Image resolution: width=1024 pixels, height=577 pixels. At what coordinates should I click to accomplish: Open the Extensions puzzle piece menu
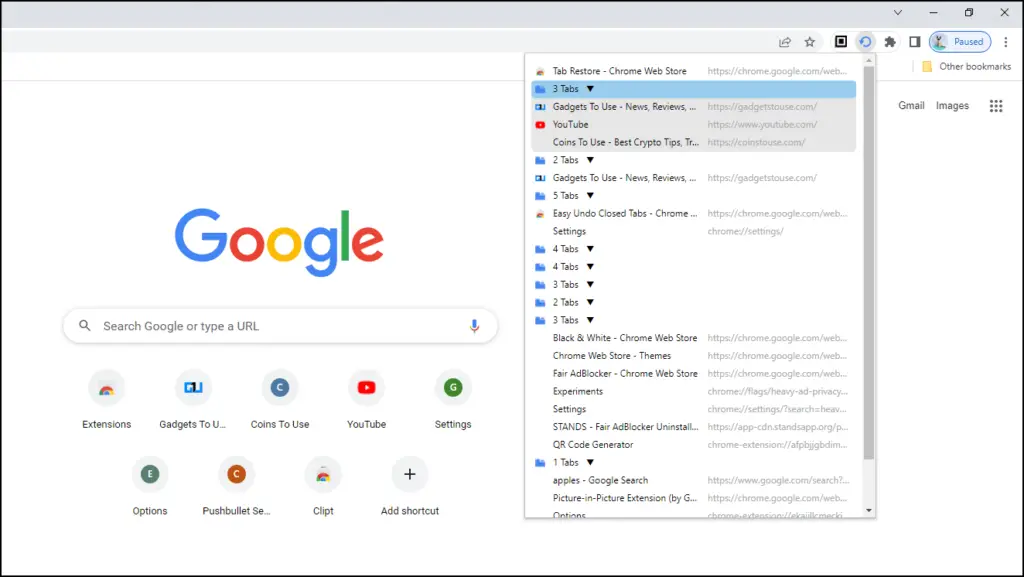pos(889,42)
